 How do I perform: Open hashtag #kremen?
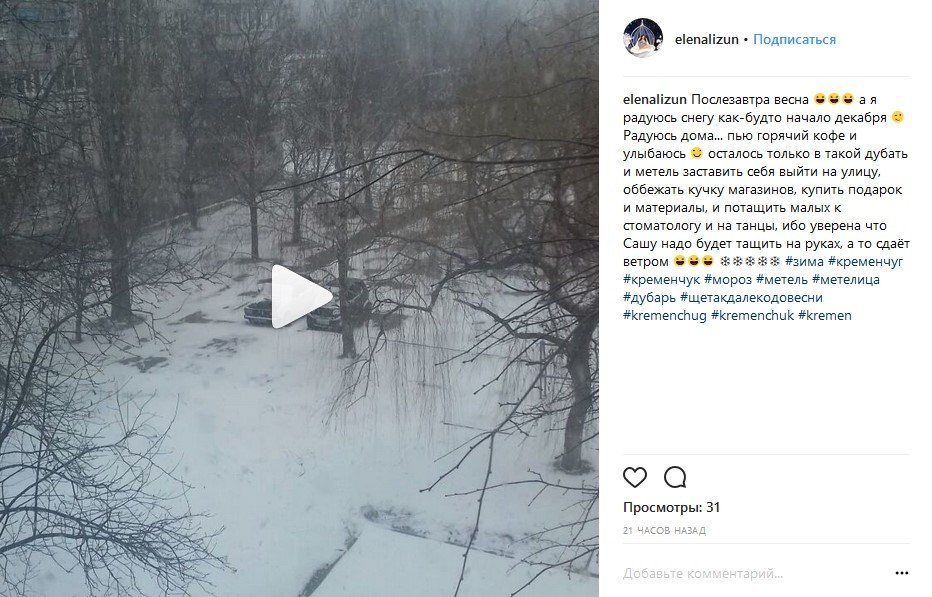825,315
